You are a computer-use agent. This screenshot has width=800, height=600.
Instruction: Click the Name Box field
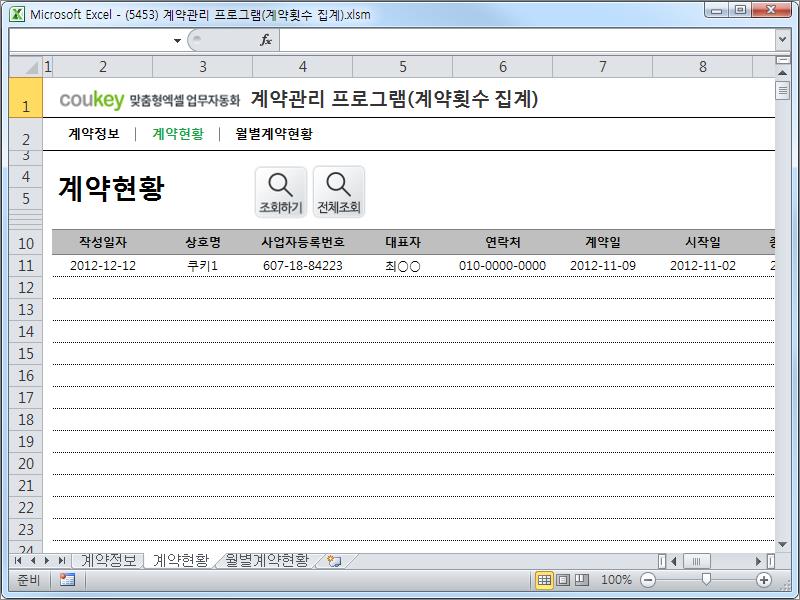click(91, 40)
